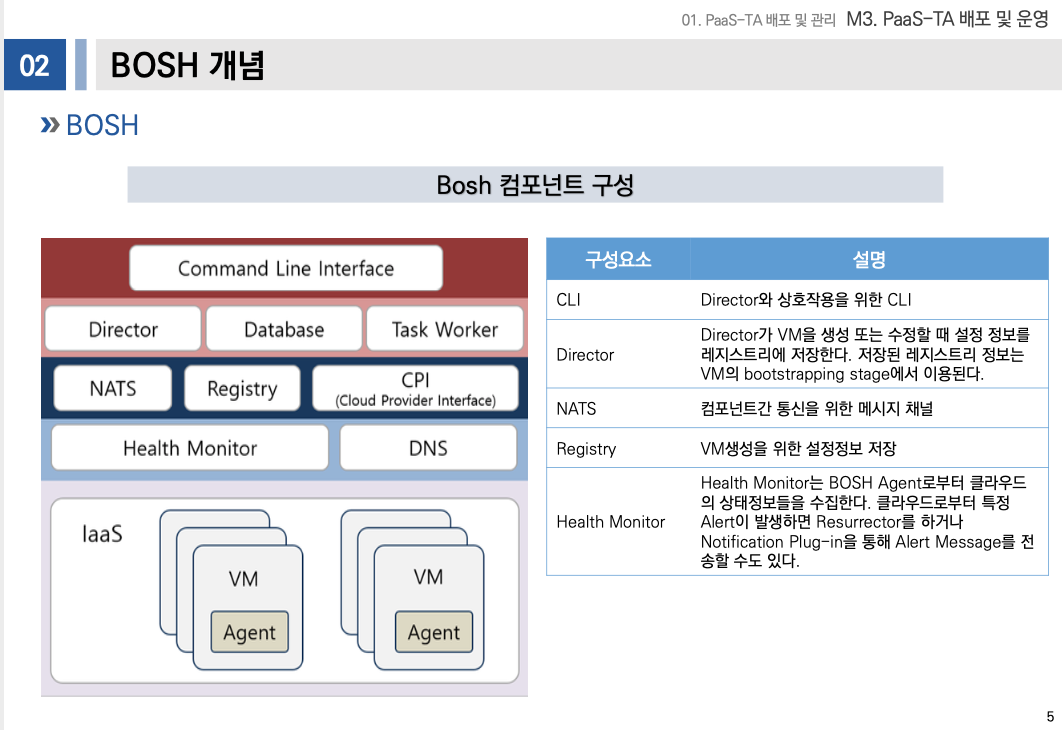Click the Database component box
This screenshot has width=1062, height=730.
[x=284, y=329]
